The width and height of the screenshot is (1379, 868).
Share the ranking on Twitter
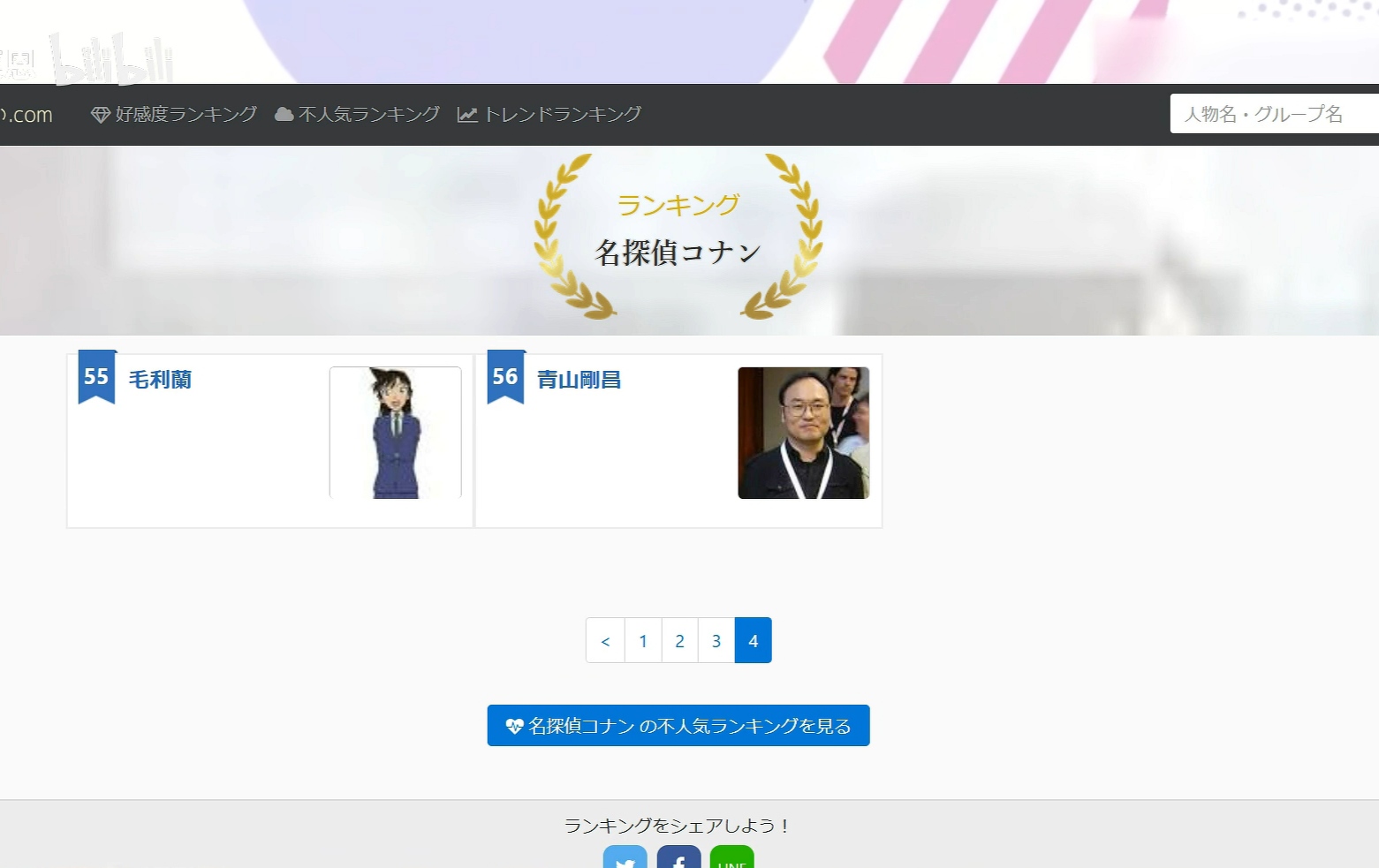pyautogui.click(x=625, y=857)
